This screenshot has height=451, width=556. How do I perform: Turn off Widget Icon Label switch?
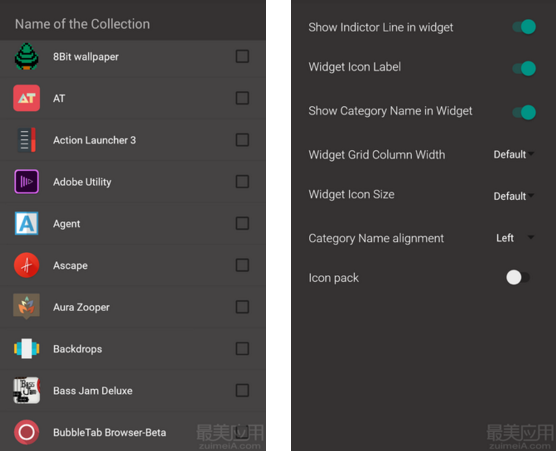tap(524, 68)
